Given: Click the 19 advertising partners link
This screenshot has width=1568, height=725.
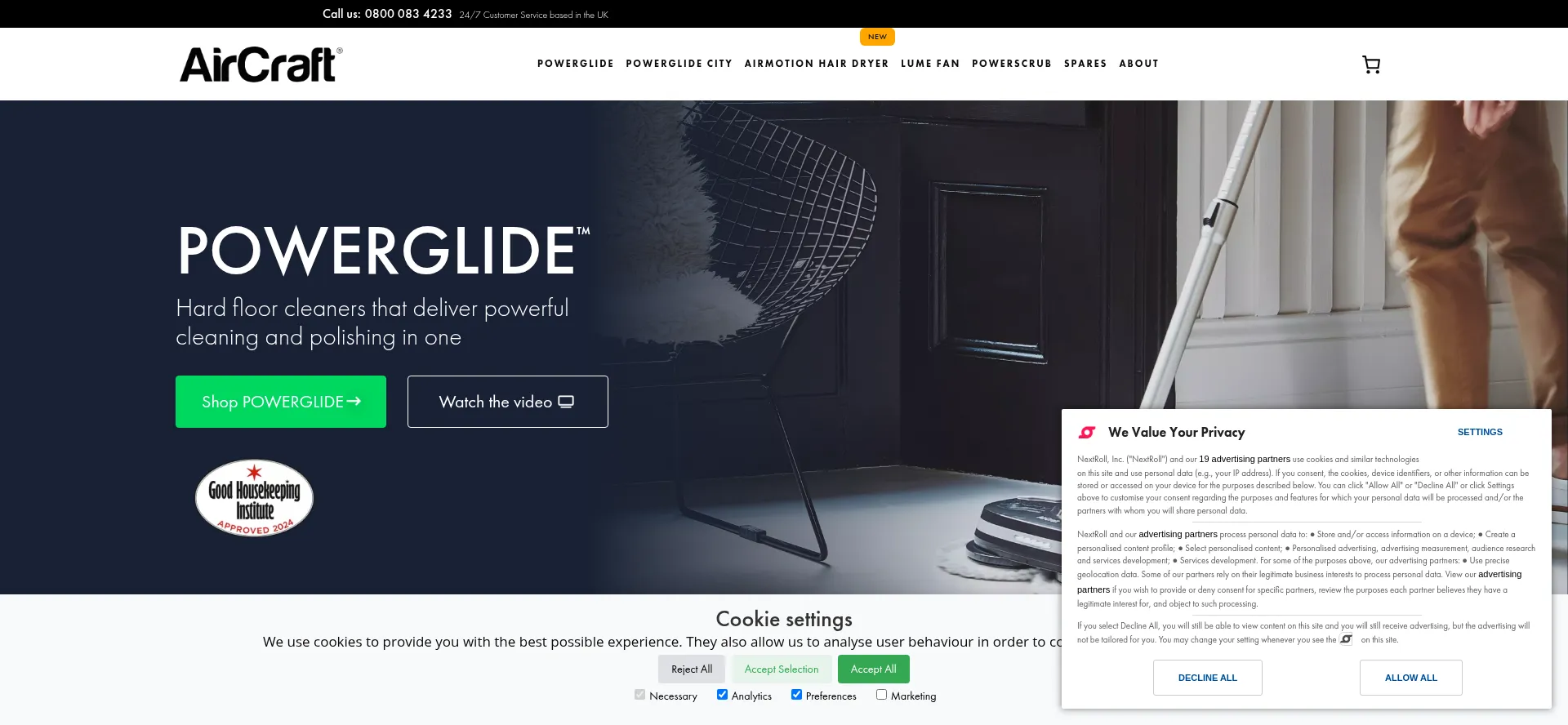Looking at the screenshot, I should click(x=1245, y=459).
